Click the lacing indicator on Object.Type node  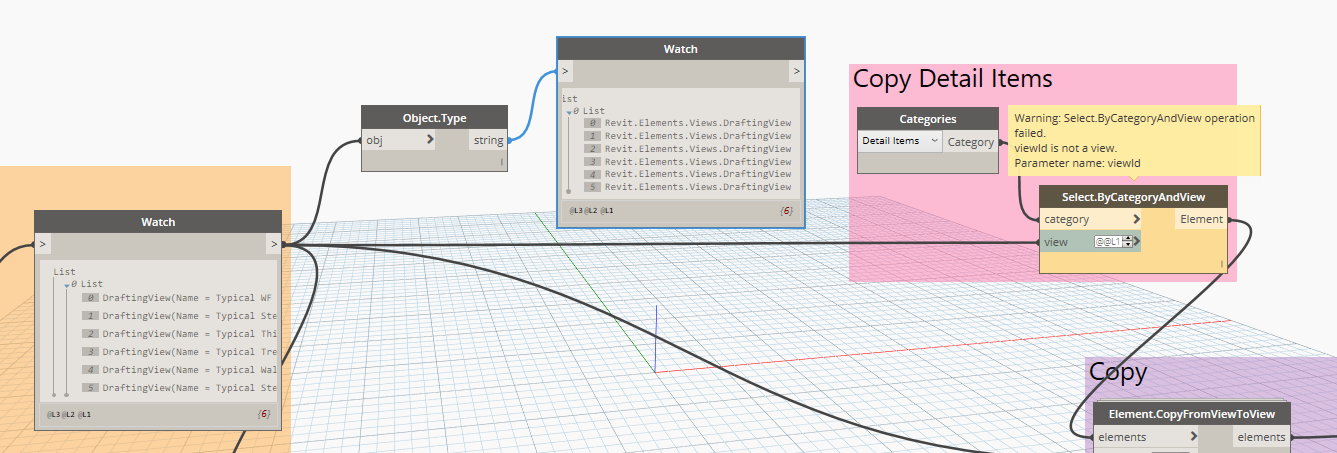click(501, 161)
